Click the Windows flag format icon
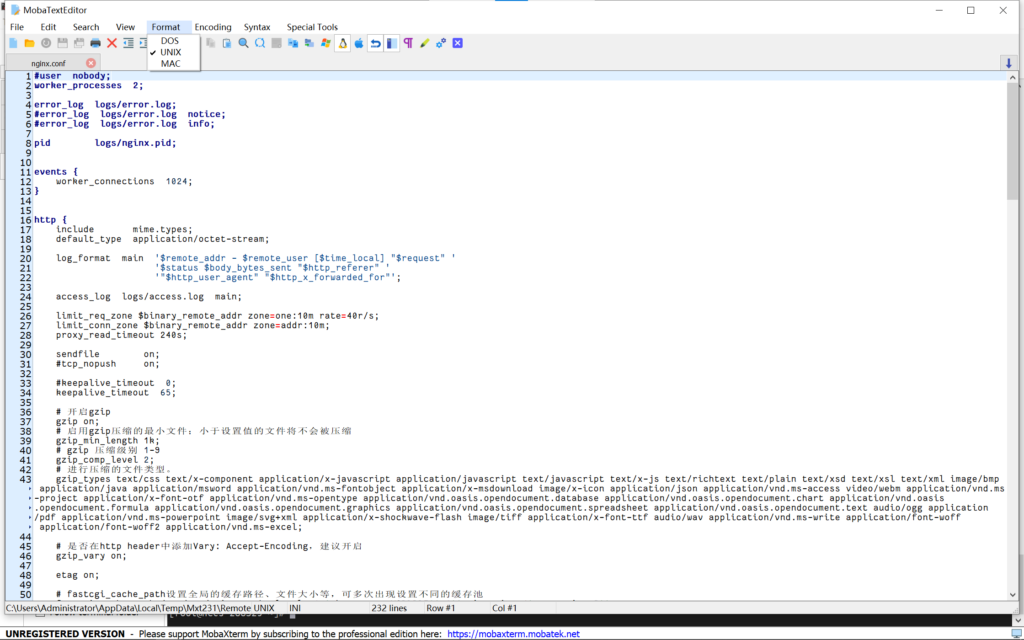 click(325, 43)
